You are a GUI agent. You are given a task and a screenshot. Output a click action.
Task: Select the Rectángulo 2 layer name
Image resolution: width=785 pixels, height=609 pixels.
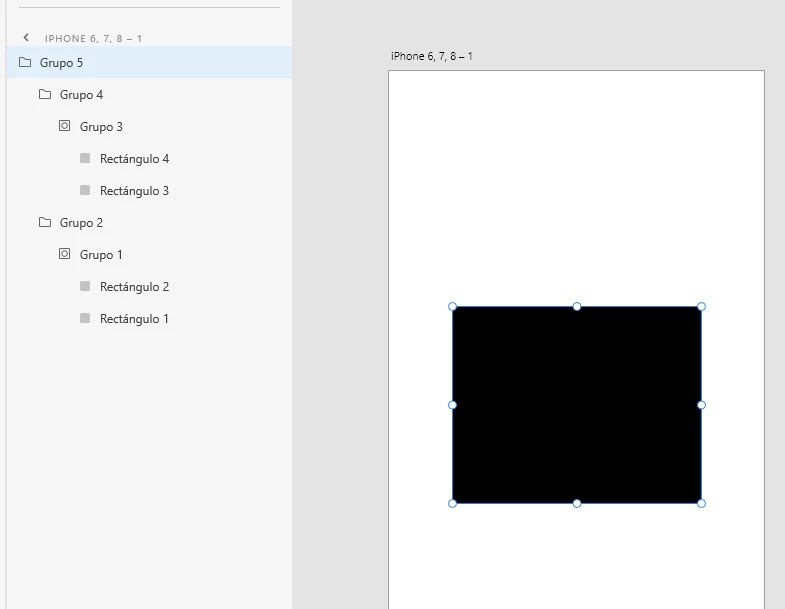point(134,287)
